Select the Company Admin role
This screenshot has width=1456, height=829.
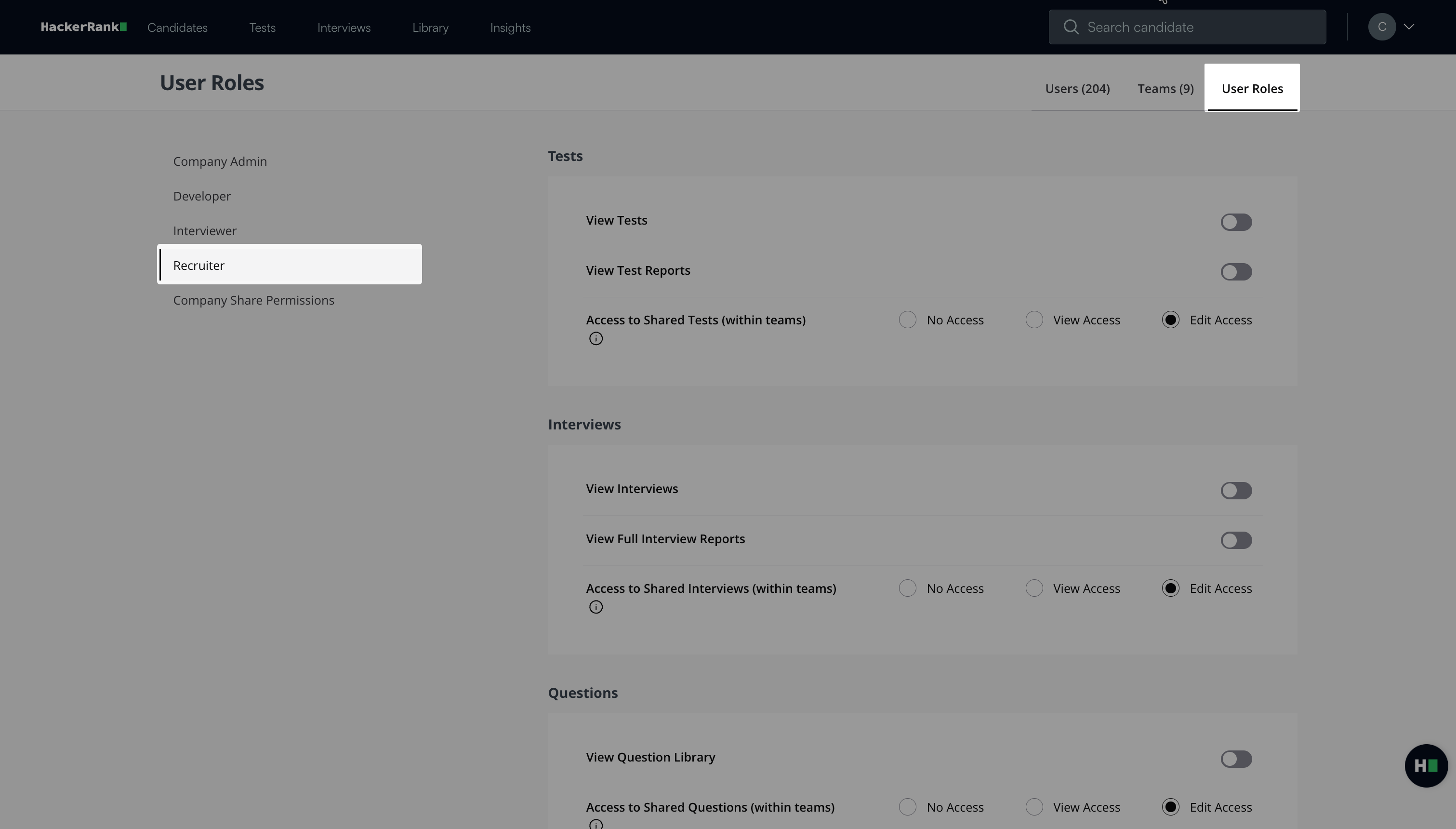point(220,161)
